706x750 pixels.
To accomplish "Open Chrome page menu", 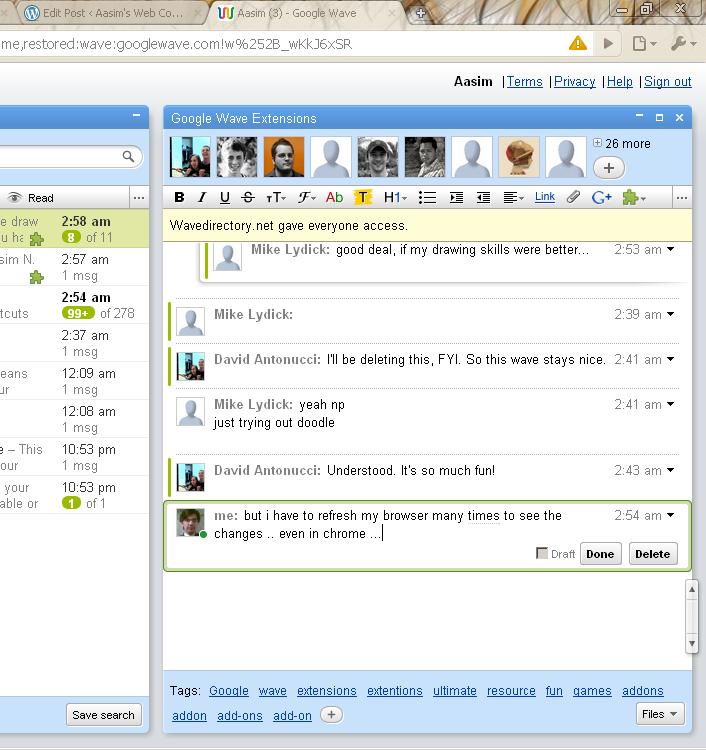I will [x=644, y=44].
